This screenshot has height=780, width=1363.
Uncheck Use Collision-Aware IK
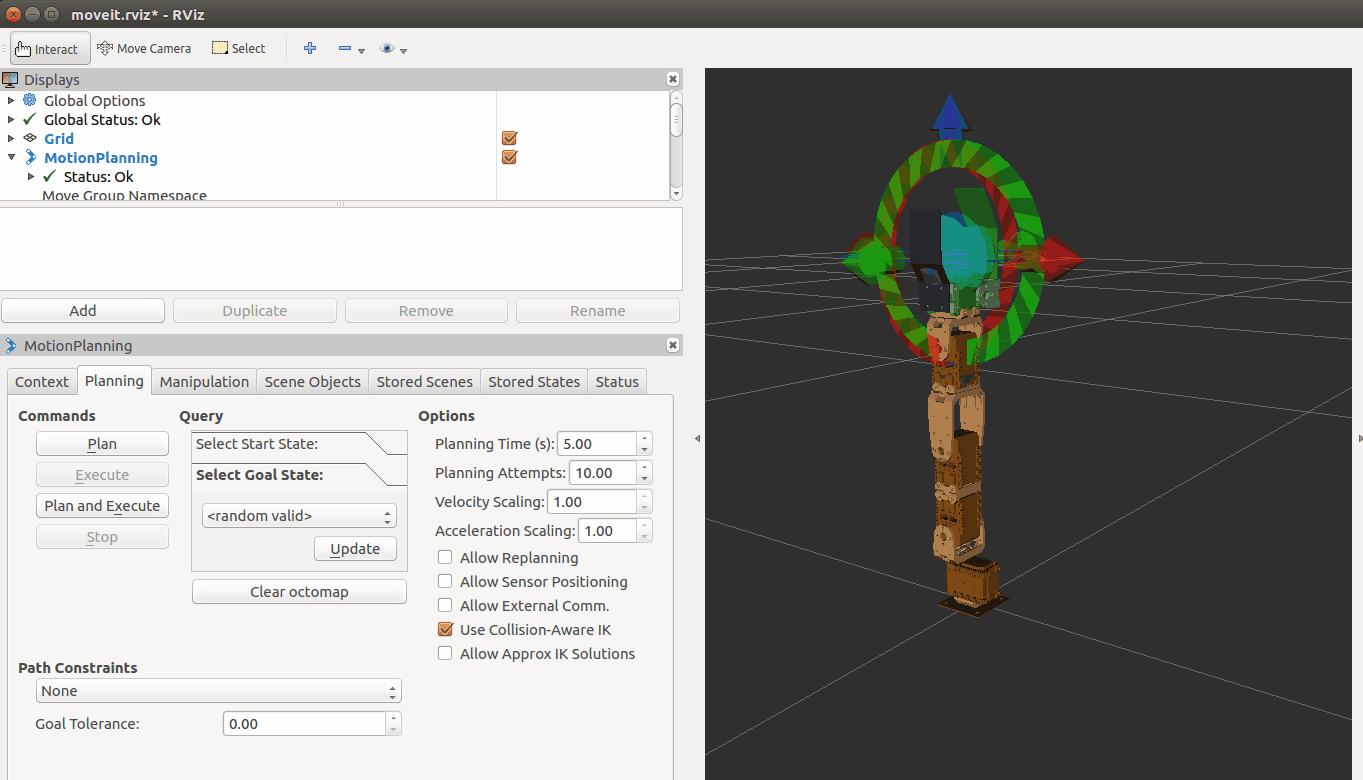coord(444,629)
